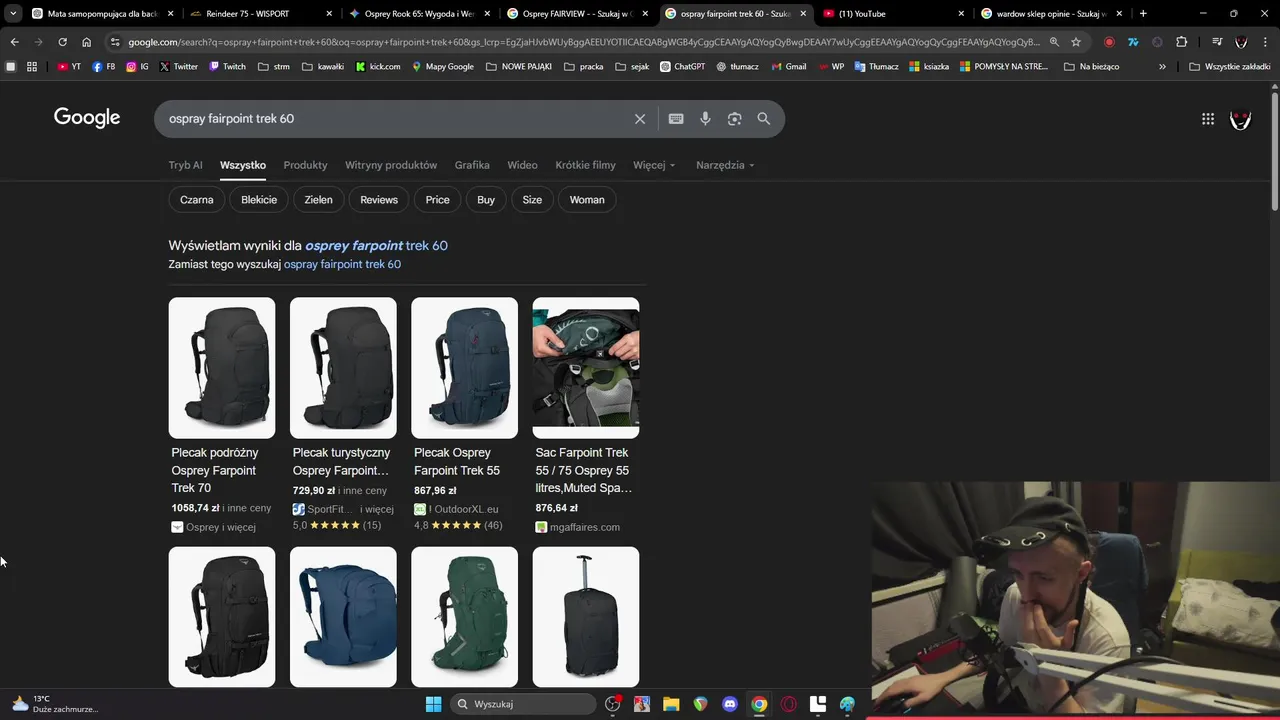Open the wheeled black luggage product image
1280x720 pixels.
click(586, 617)
